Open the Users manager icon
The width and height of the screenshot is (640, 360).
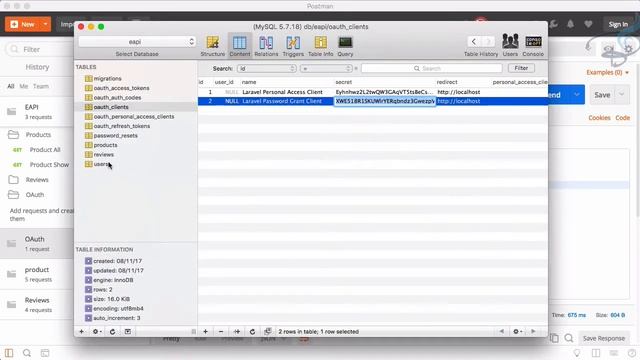510,45
